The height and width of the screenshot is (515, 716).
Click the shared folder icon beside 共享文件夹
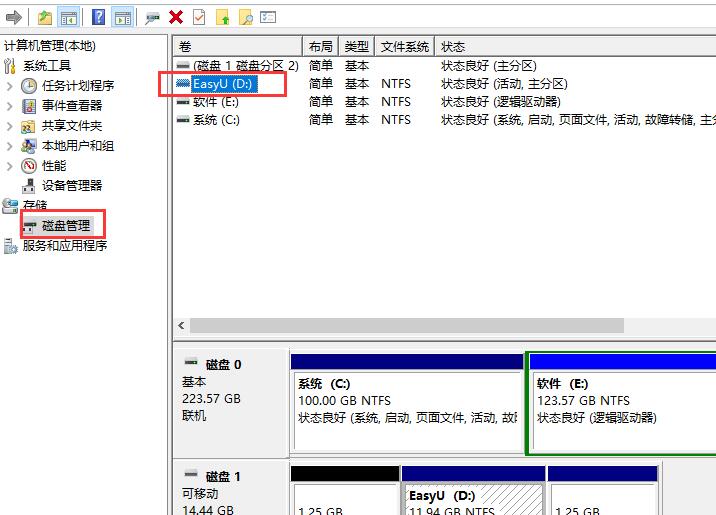point(28,126)
